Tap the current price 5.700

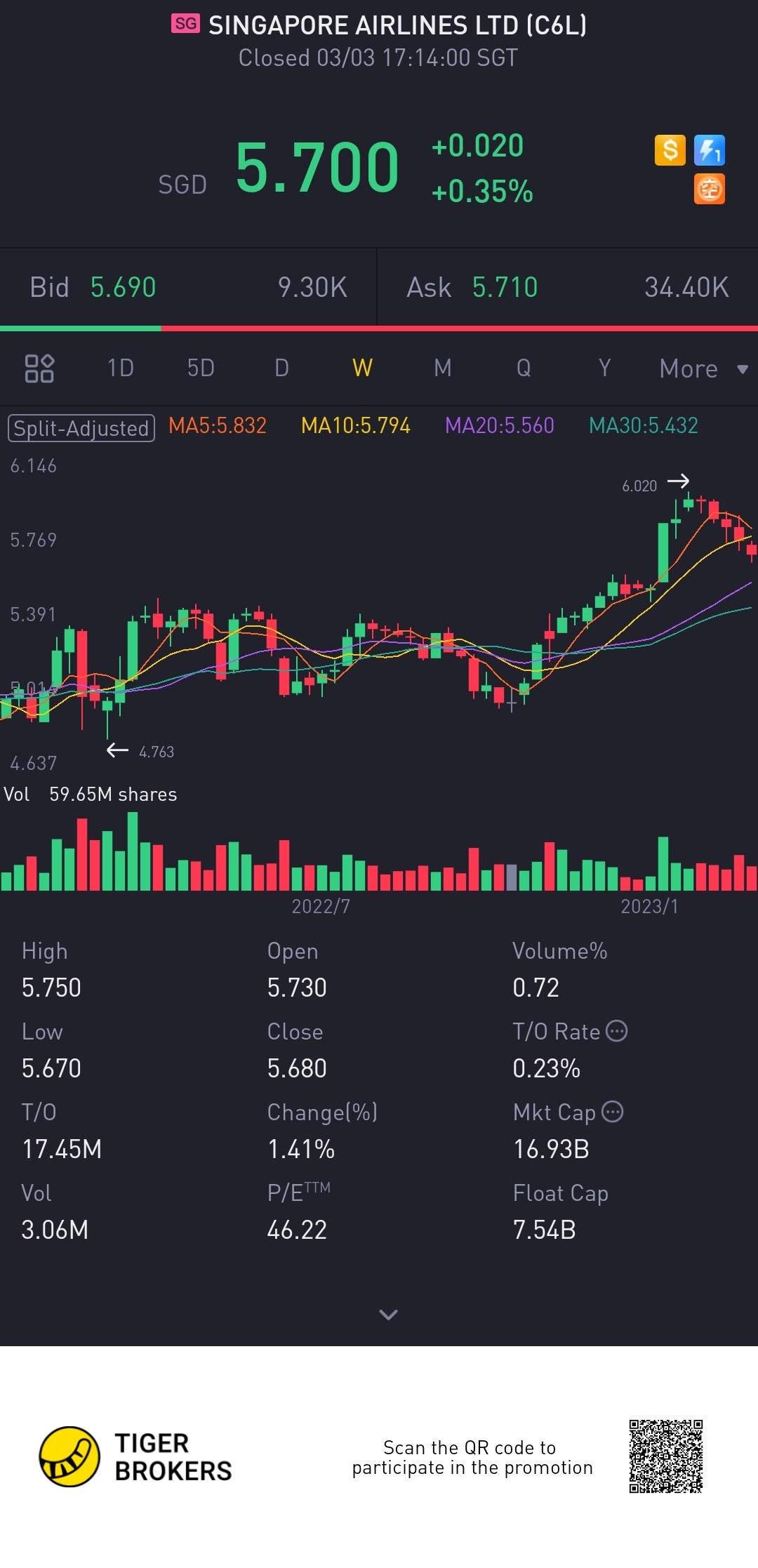pos(317,167)
